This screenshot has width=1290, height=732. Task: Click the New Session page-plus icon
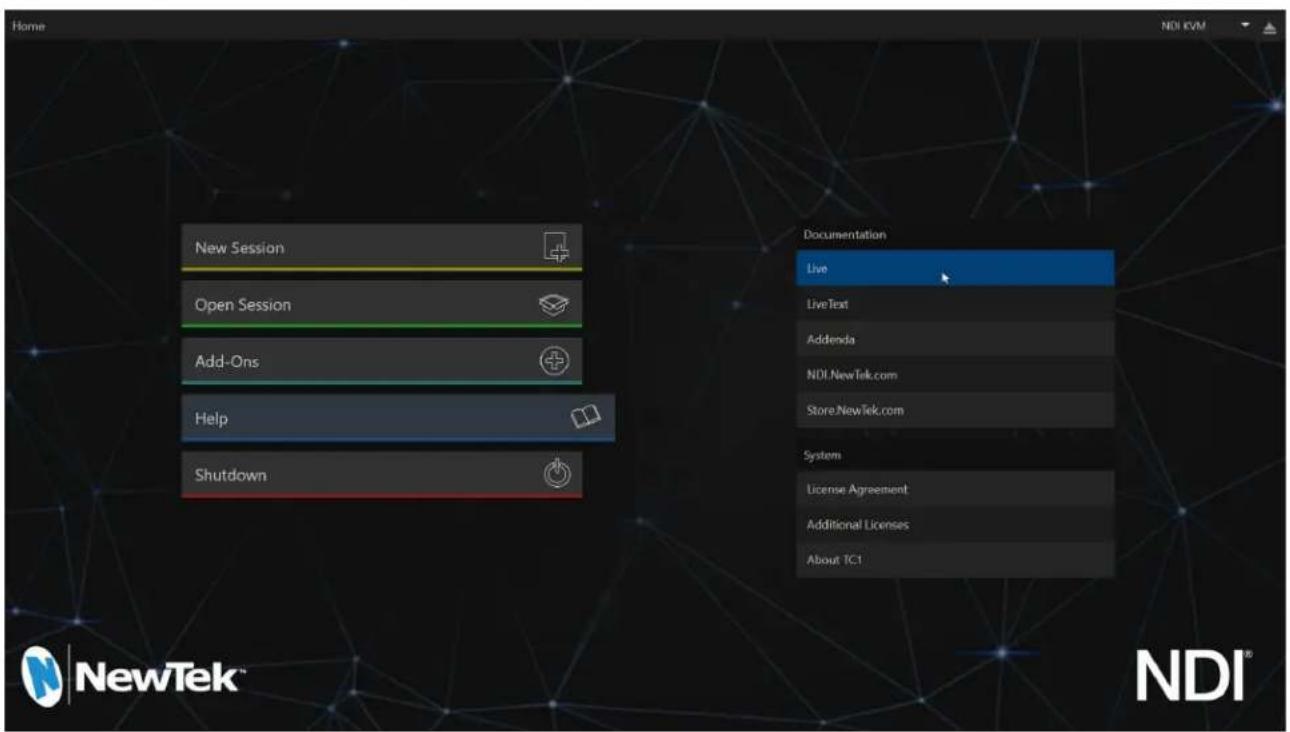[556, 247]
